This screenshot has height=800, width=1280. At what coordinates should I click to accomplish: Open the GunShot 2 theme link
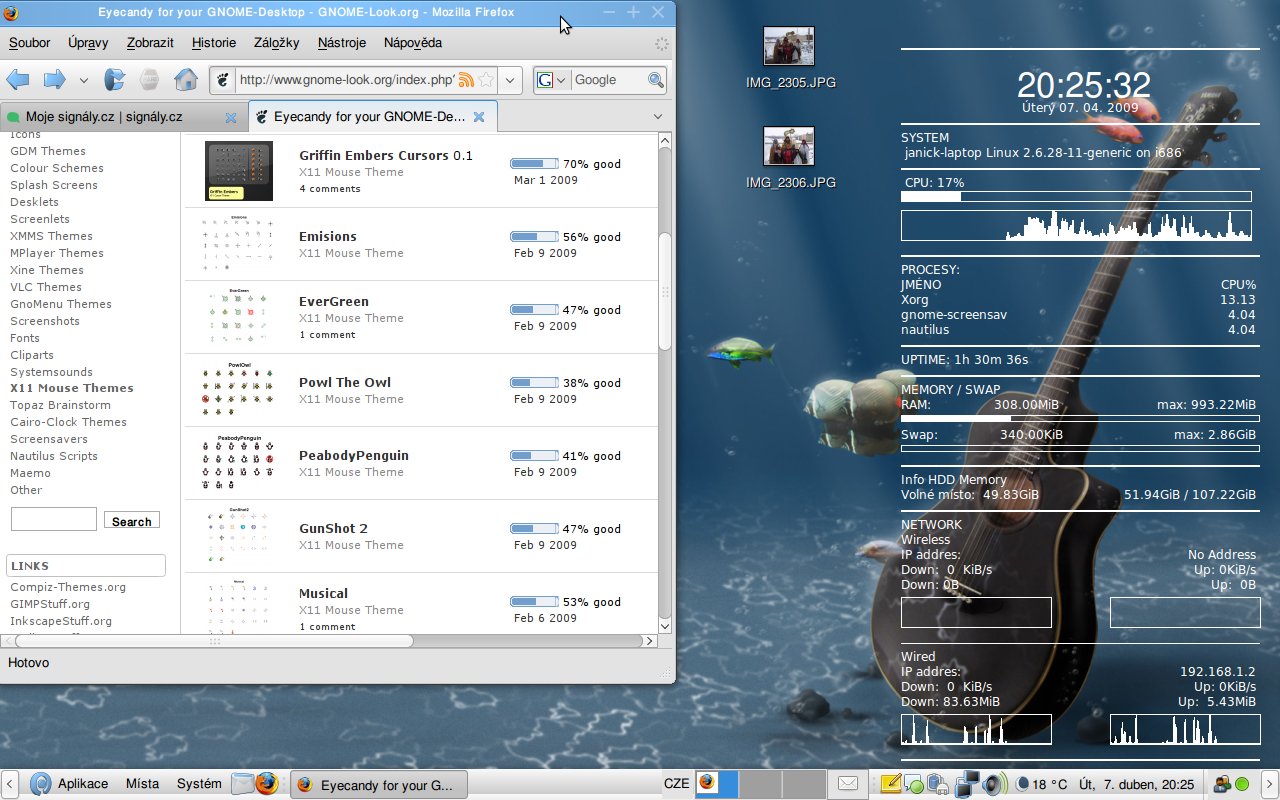click(x=333, y=528)
